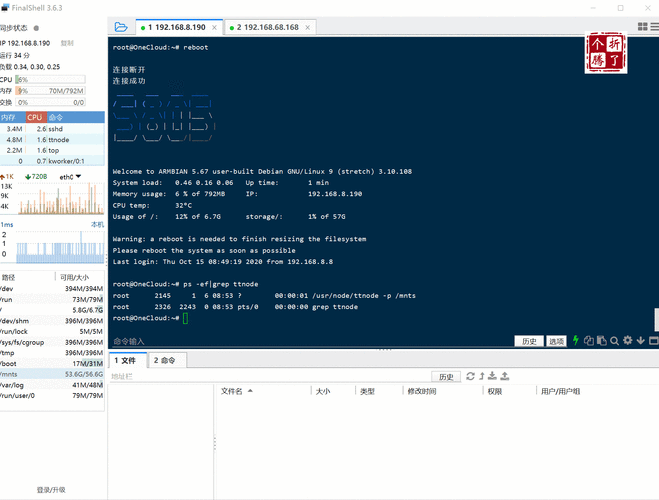Sort processes by CPU column
Viewport: 659px width, 500px height.
click(35, 117)
